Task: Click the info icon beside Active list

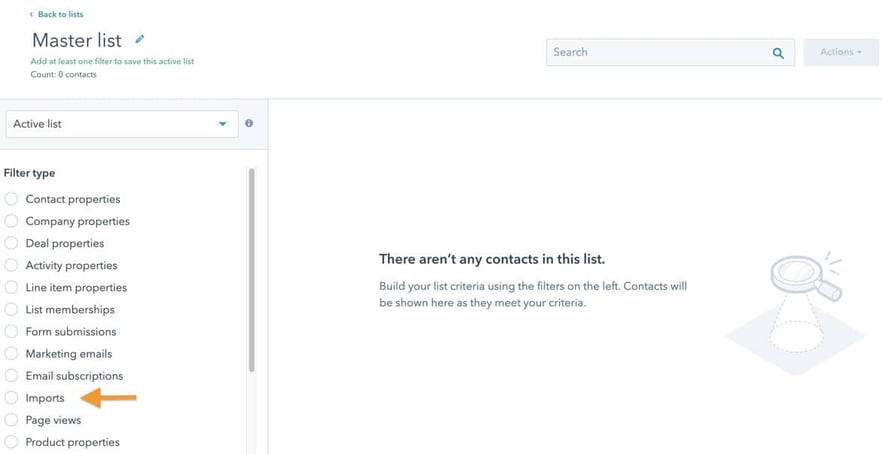Action: [x=249, y=123]
